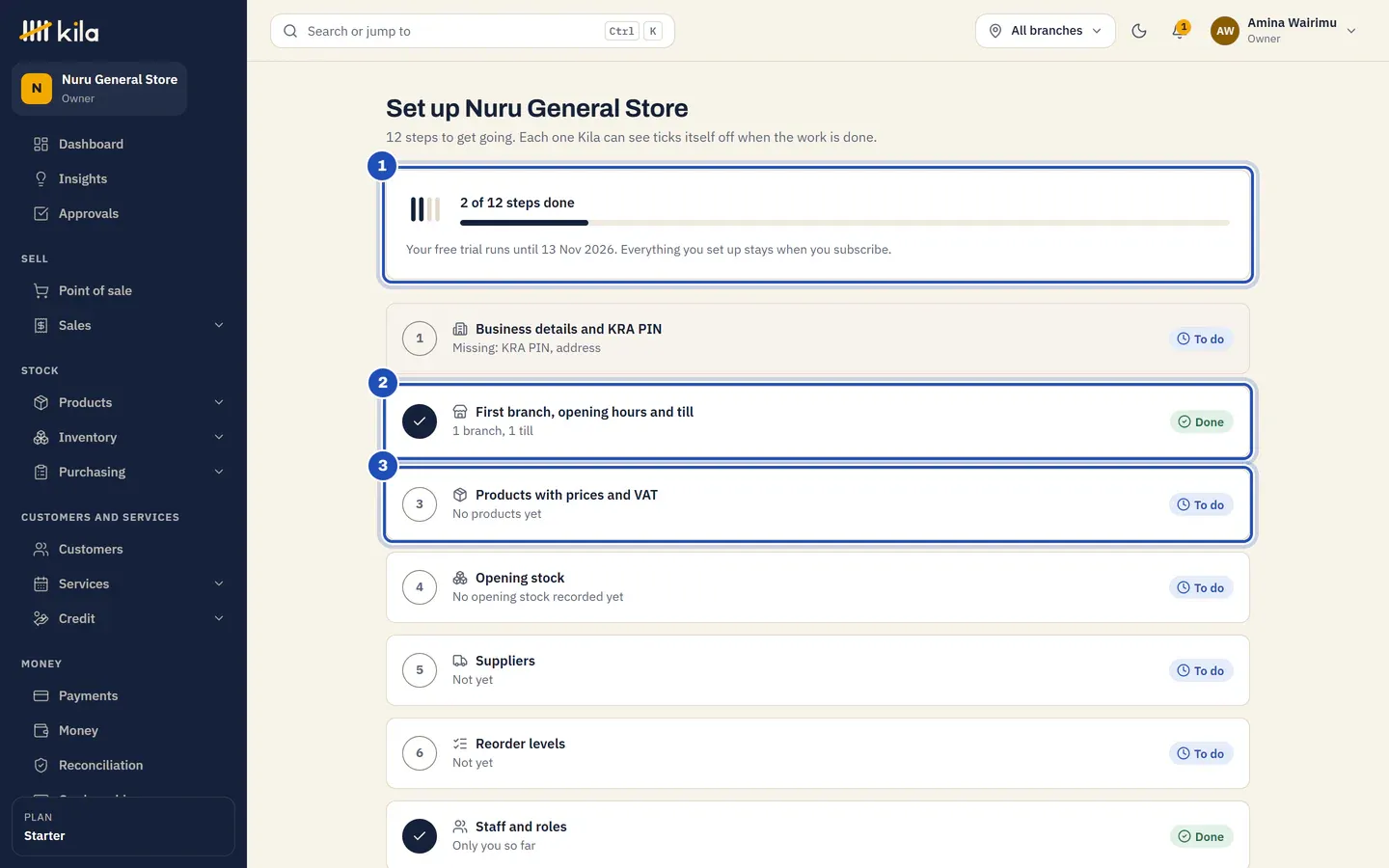The width and height of the screenshot is (1389, 868).
Task: Click the AW user avatar
Action: [1225, 31]
